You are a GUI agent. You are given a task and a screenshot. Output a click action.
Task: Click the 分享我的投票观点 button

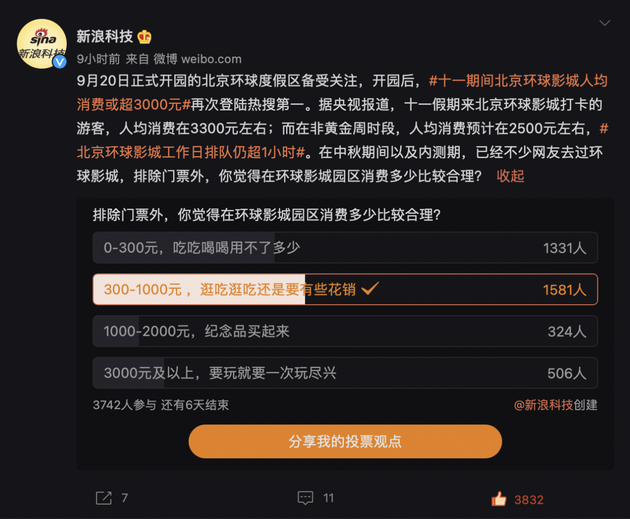coord(344,441)
